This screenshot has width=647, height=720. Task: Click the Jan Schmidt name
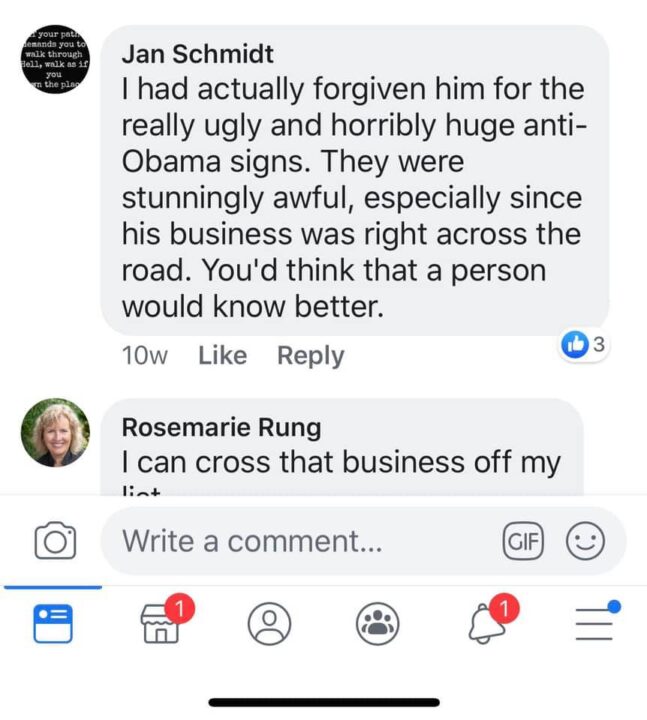tap(197, 54)
